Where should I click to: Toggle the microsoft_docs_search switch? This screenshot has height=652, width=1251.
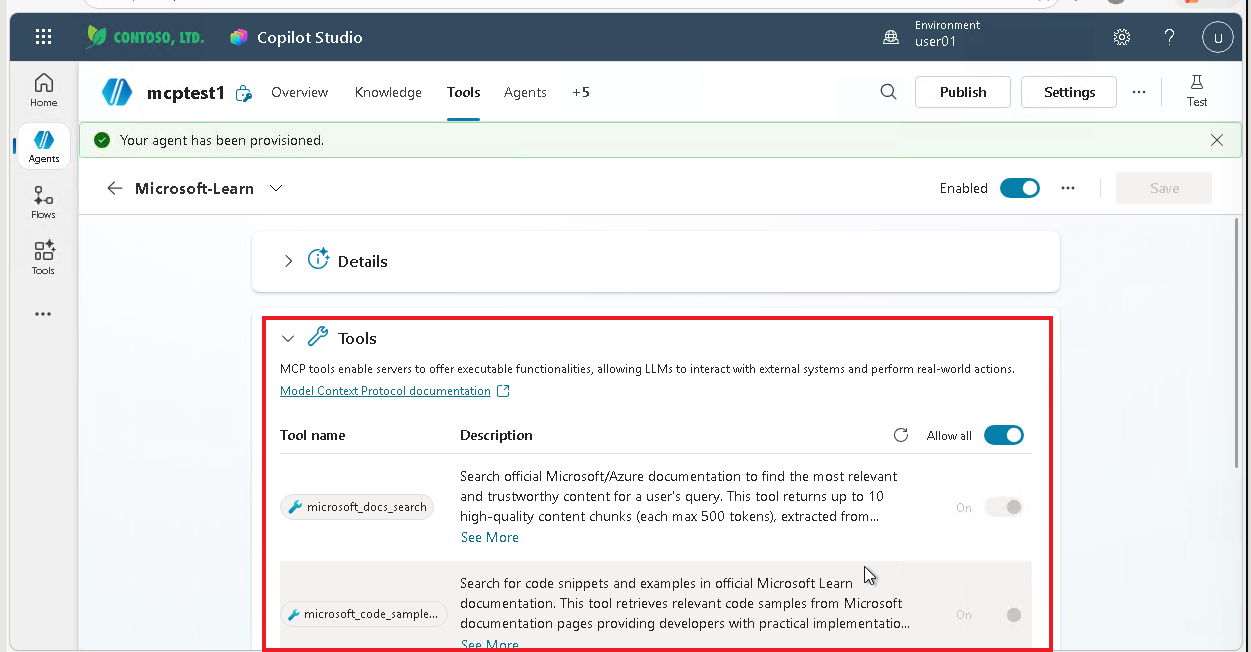[1004, 507]
